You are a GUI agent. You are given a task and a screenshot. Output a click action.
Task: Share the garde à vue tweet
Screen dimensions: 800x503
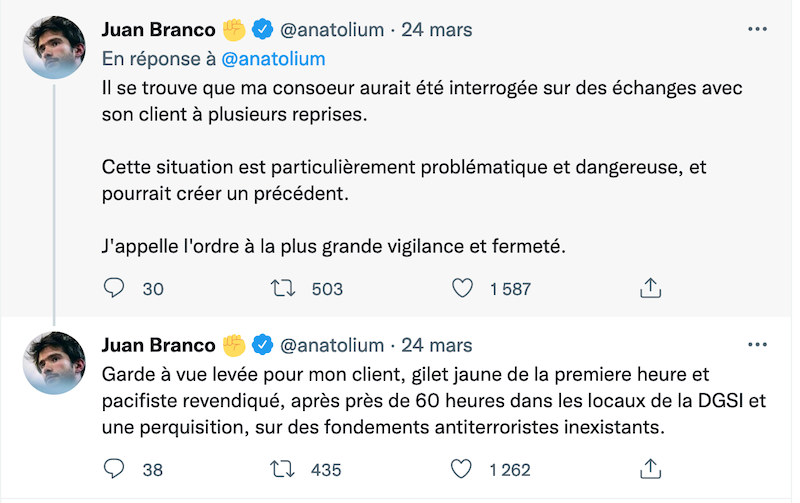(650, 469)
